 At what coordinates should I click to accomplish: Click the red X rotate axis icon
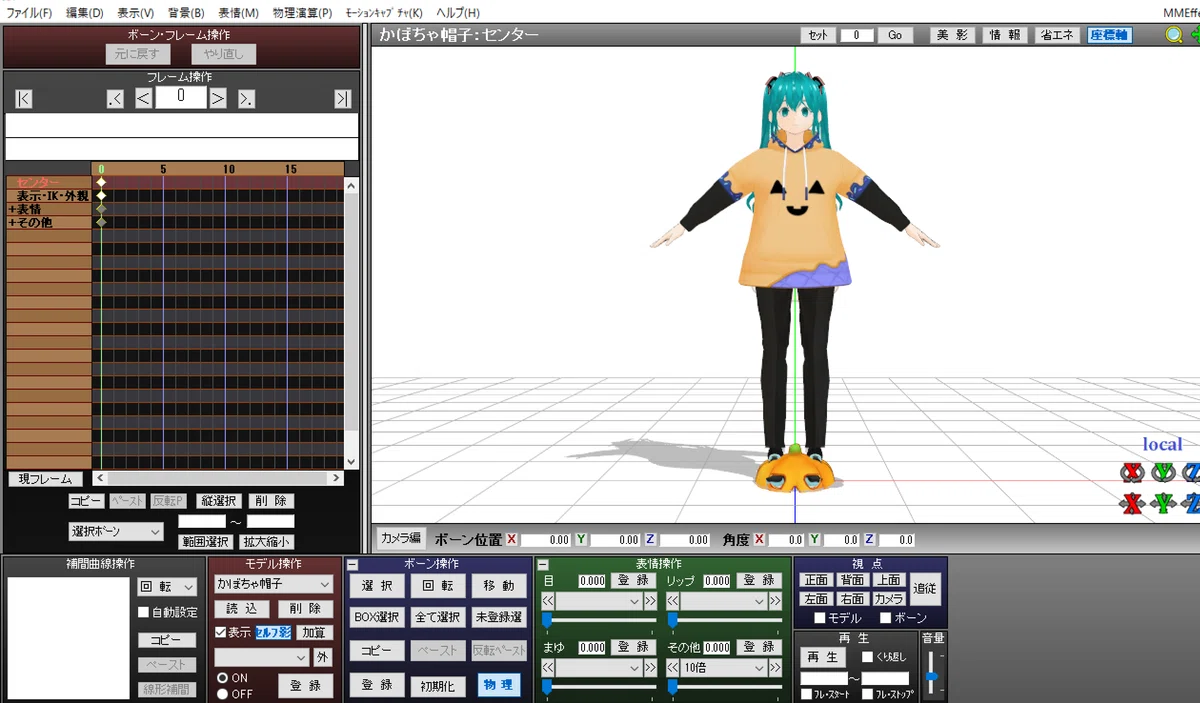coord(1132,472)
